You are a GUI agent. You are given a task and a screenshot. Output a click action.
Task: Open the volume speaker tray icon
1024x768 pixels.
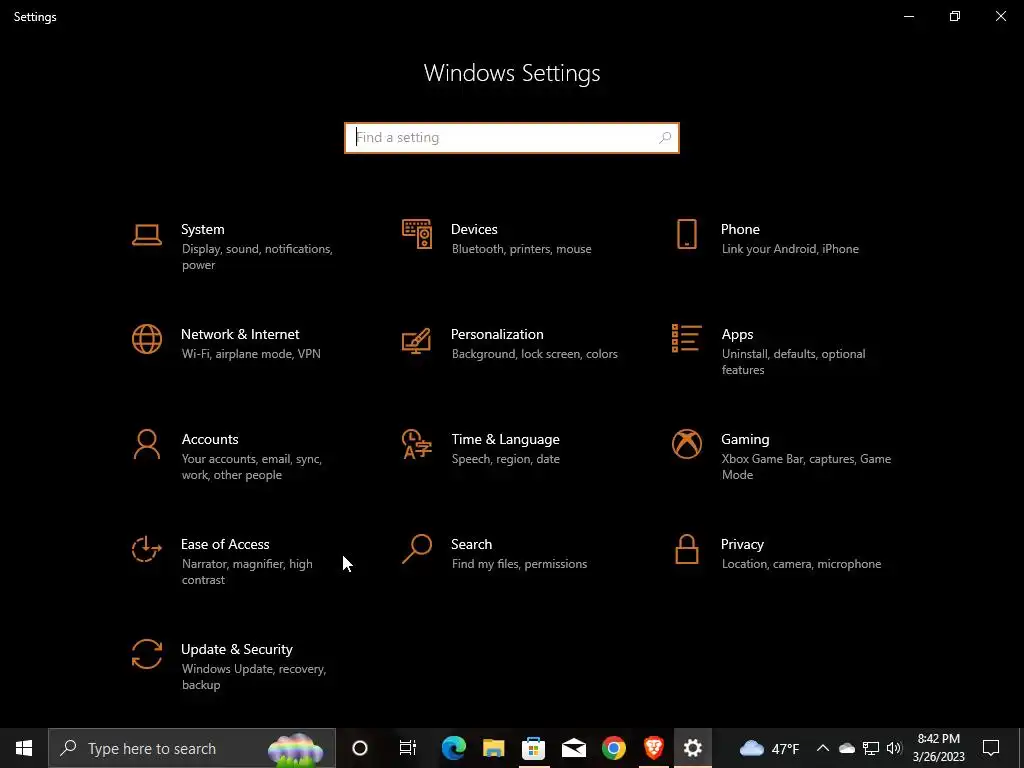pos(894,748)
